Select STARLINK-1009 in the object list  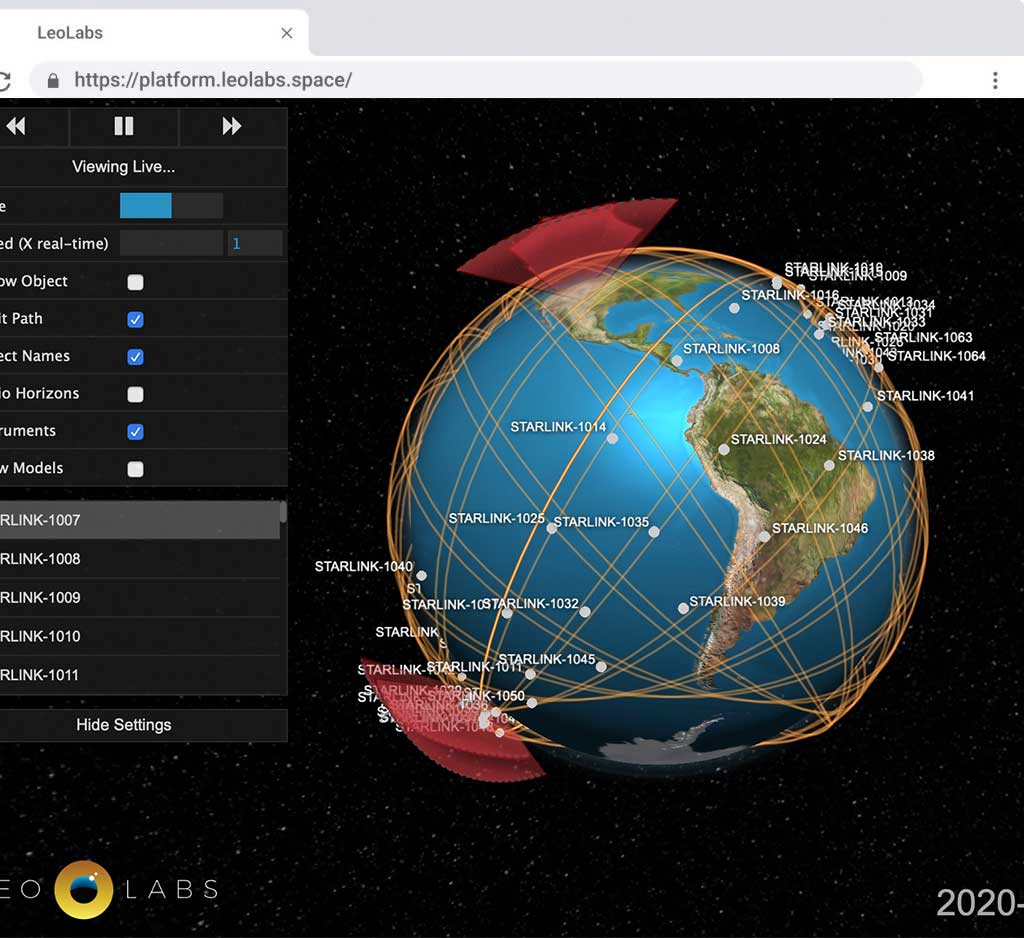(140, 598)
